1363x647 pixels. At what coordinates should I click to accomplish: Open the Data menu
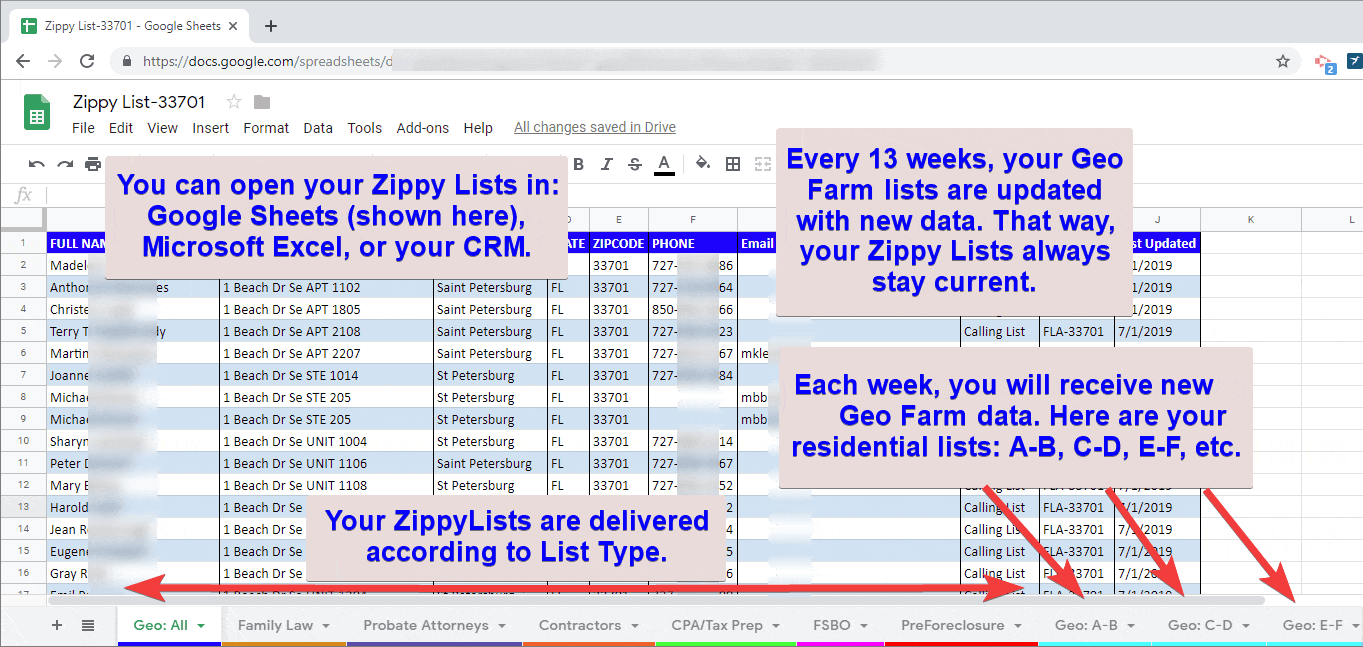(x=318, y=128)
